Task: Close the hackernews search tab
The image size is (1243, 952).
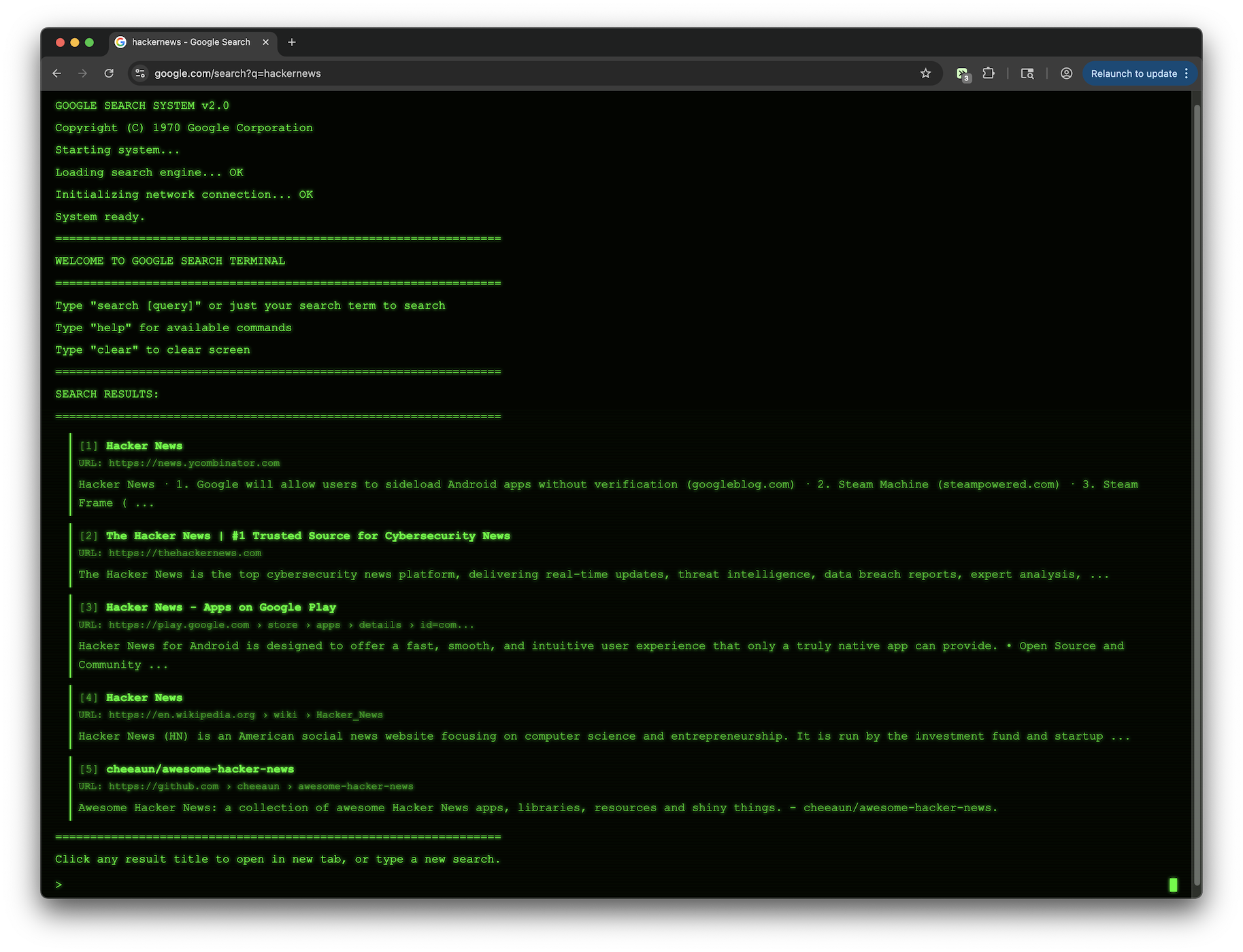Action: pyautogui.click(x=265, y=41)
